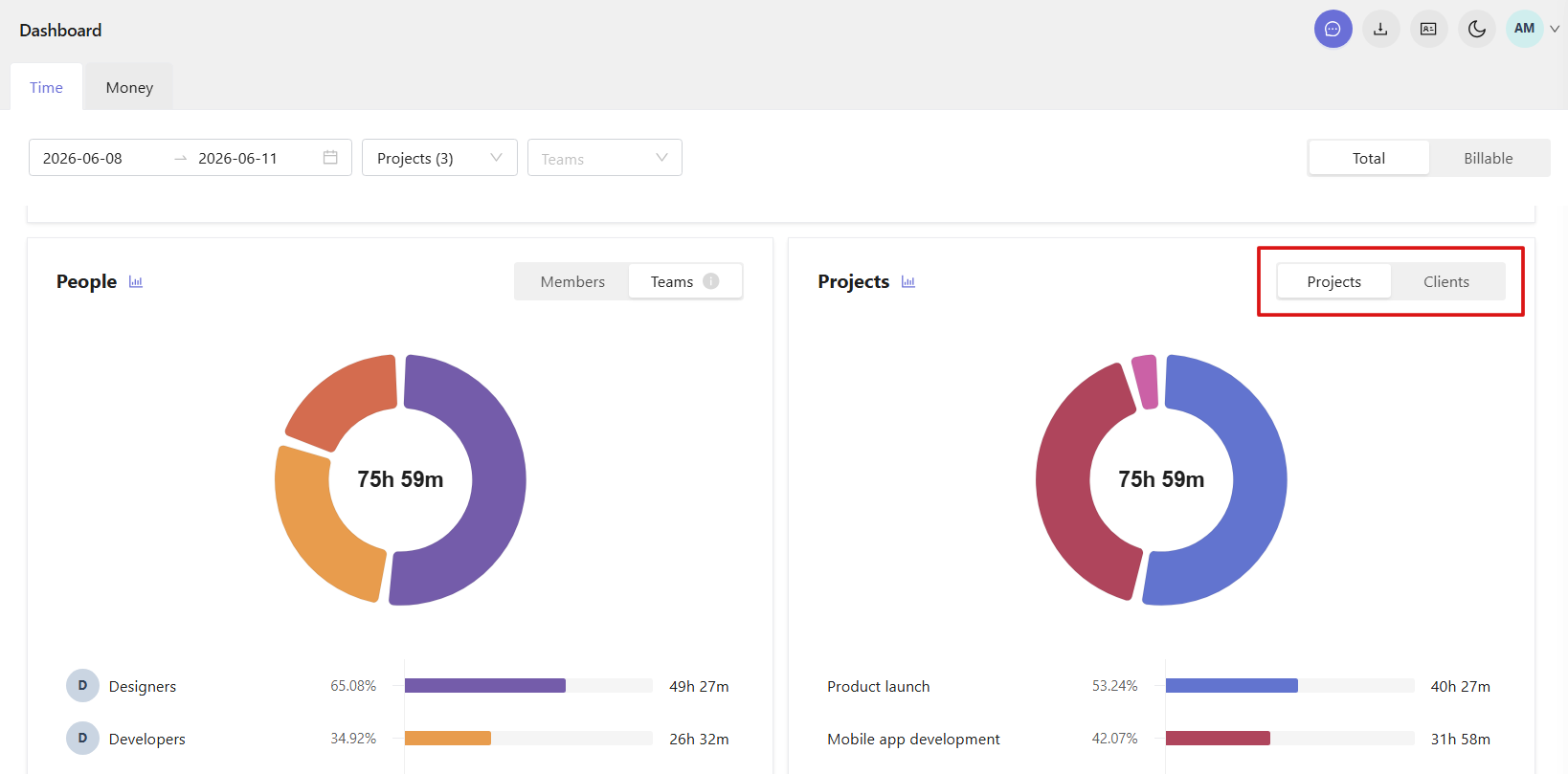Click the Designers team row label

click(143, 686)
